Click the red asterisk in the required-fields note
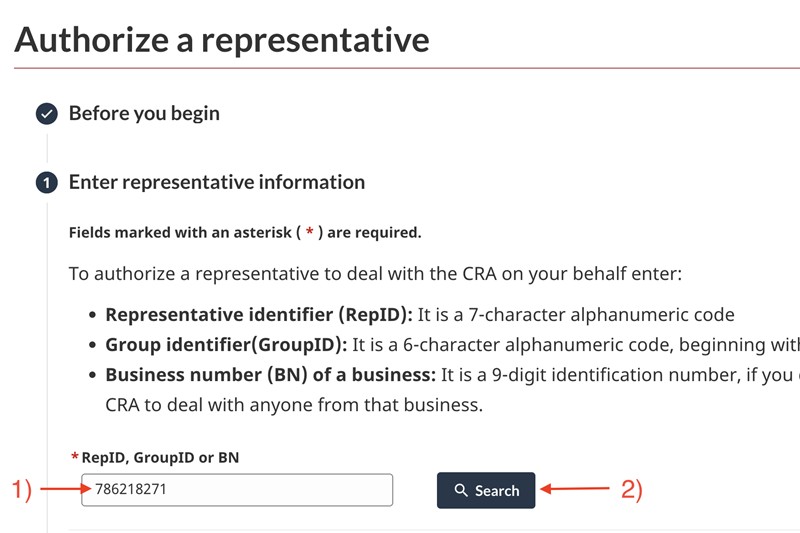 [310, 233]
